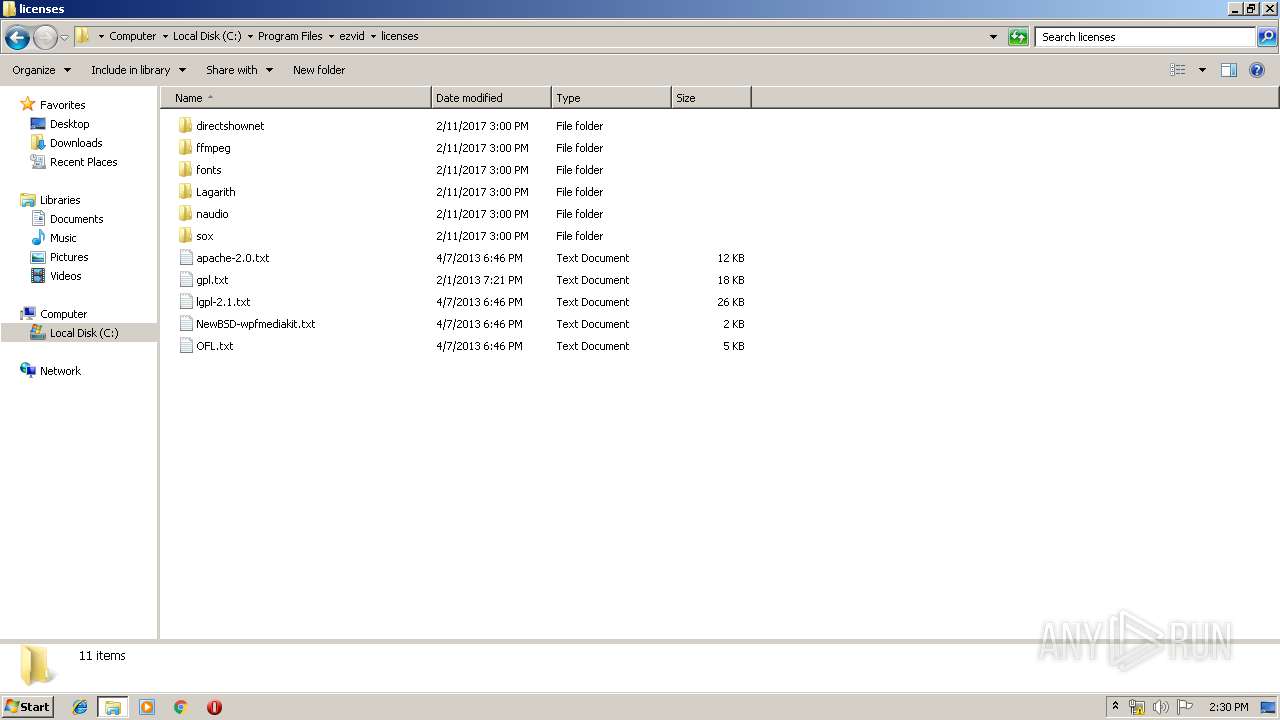Select the apache-2.0.txt file icon

[185, 258]
